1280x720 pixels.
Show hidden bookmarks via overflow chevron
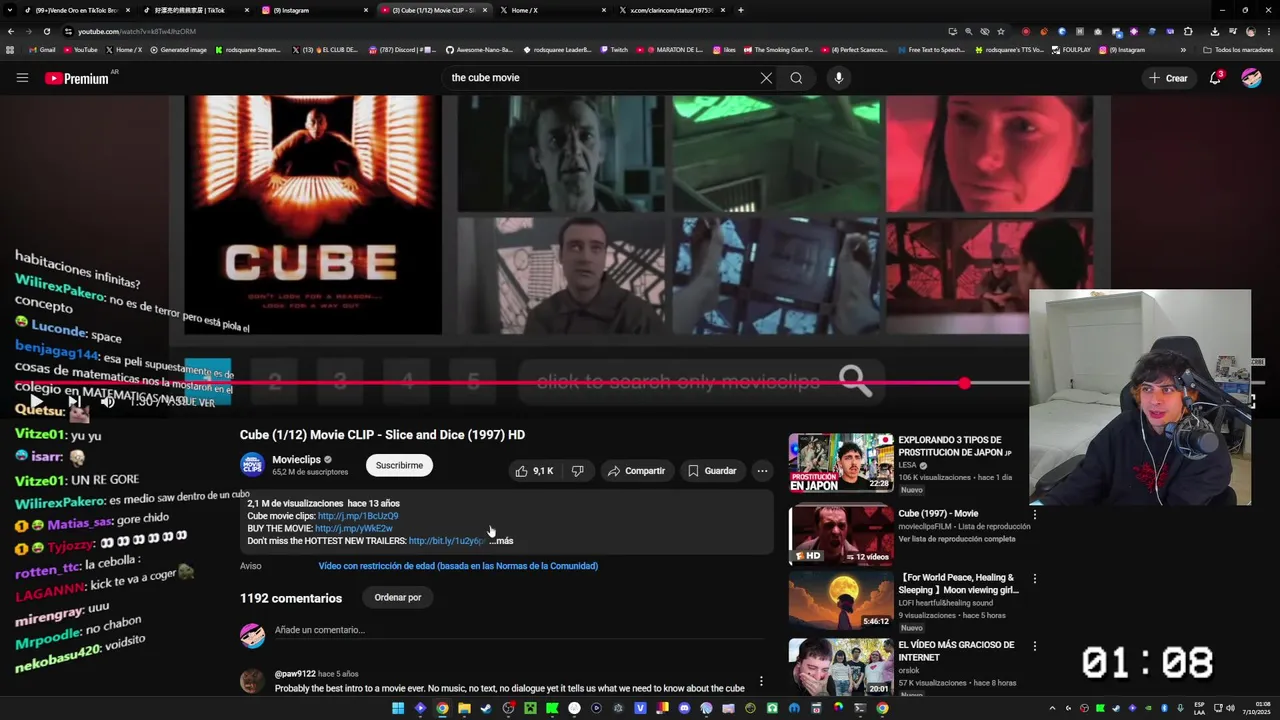pos(1183,50)
